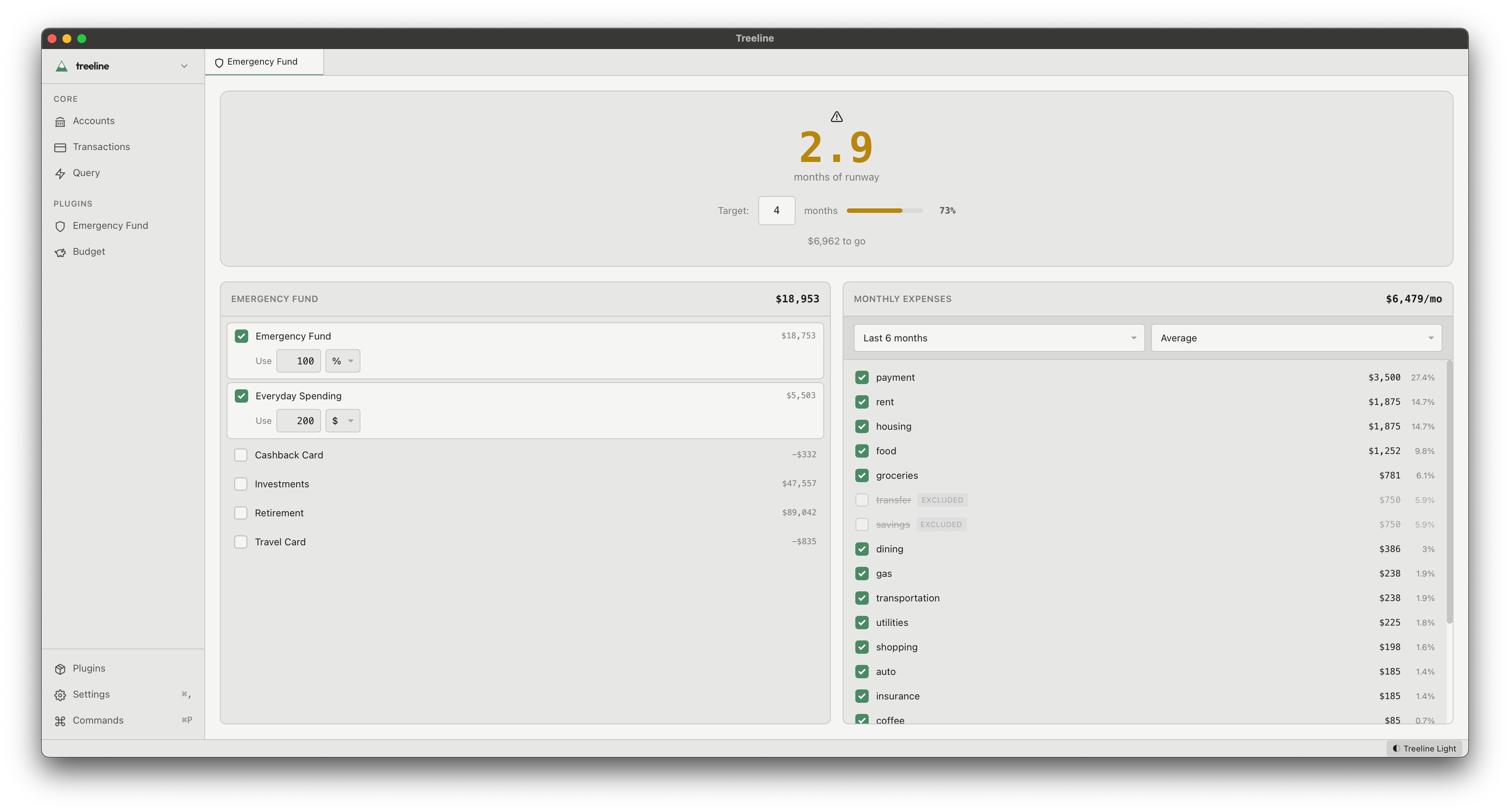The image size is (1510, 812).
Task: Include the excluded transfer category
Action: click(x=861, y=500)
